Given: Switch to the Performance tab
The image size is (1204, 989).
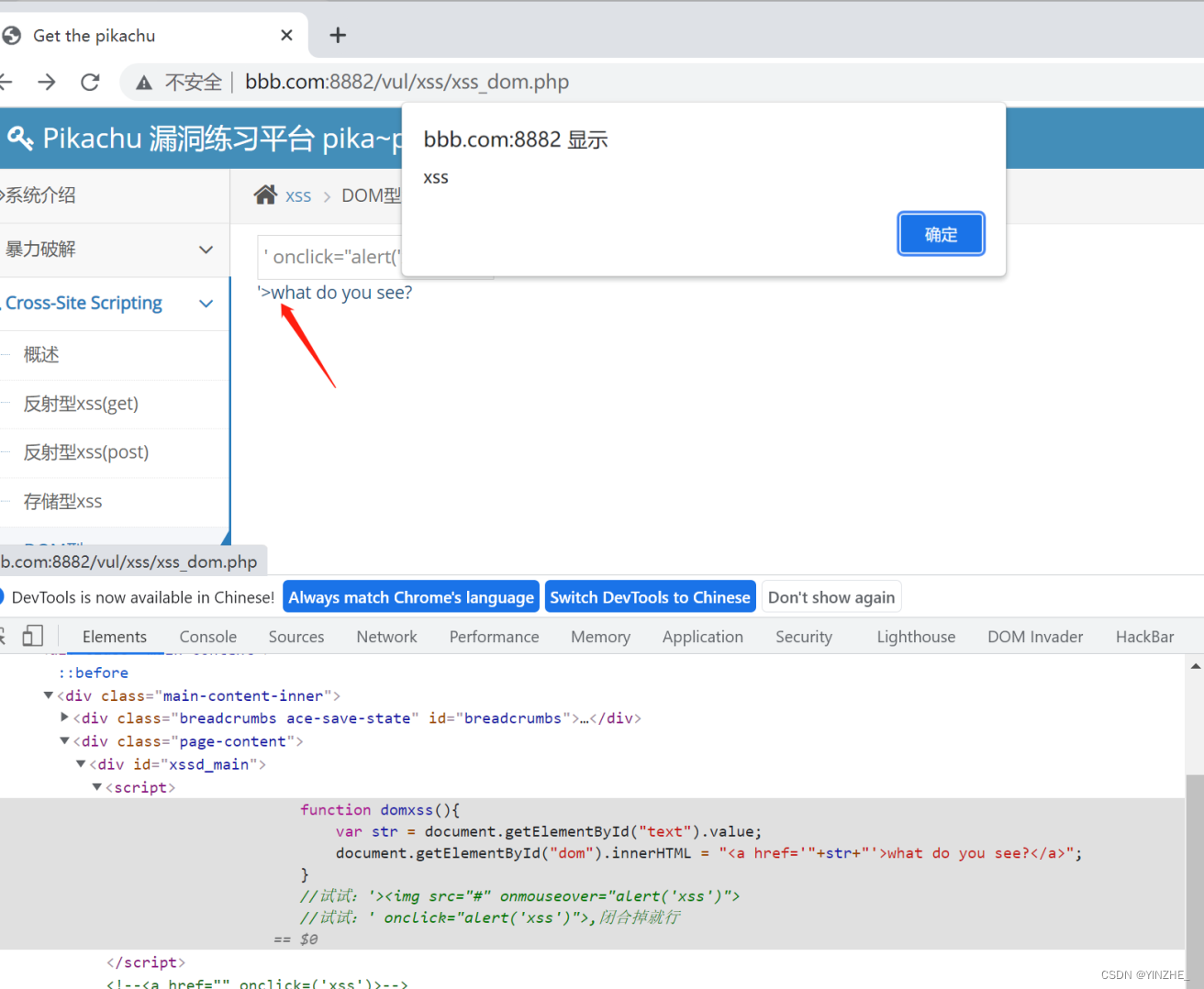Looking at the screenshot, I should coord(494,637).
